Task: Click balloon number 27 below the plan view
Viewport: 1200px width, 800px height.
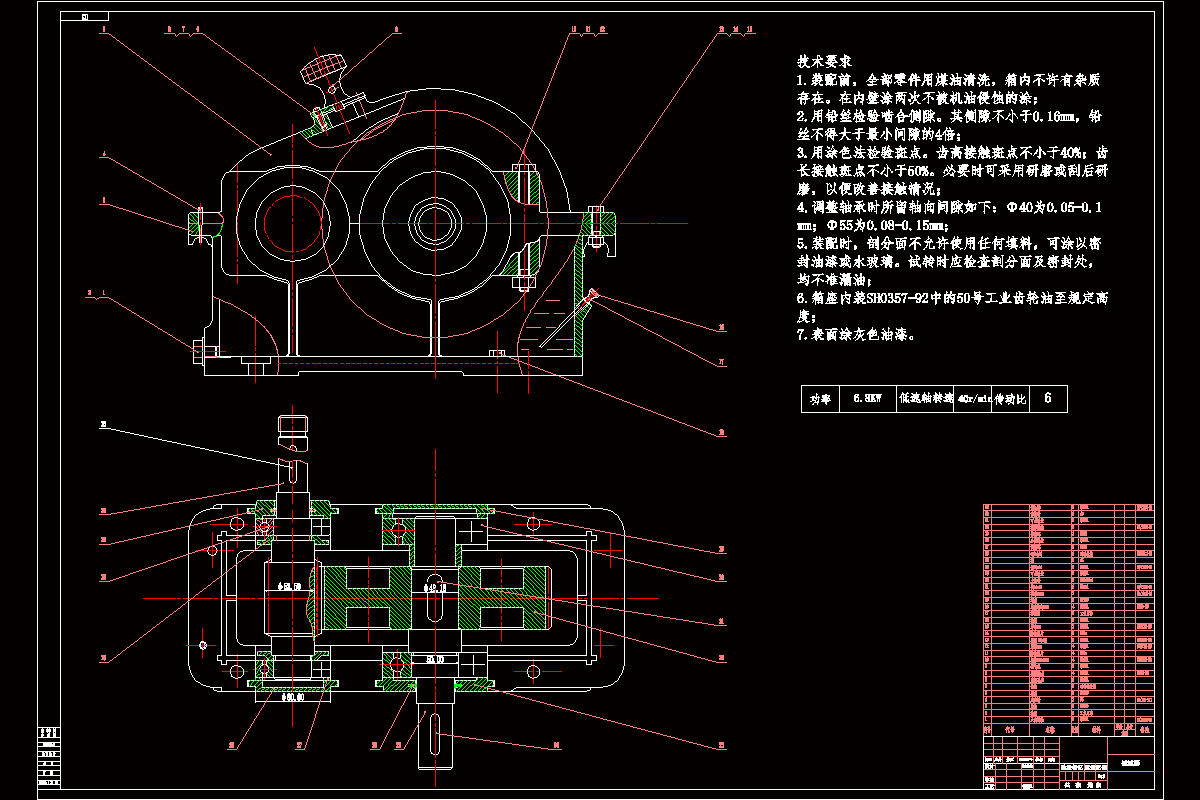Action: (298, 744)
